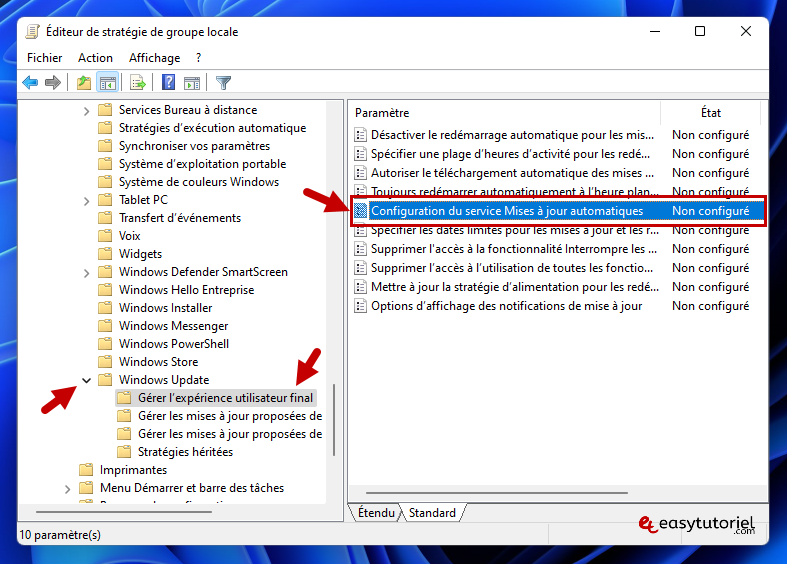
Task: Select Configuration du service Mises à jour automatiques
Action: coord(507,211)
